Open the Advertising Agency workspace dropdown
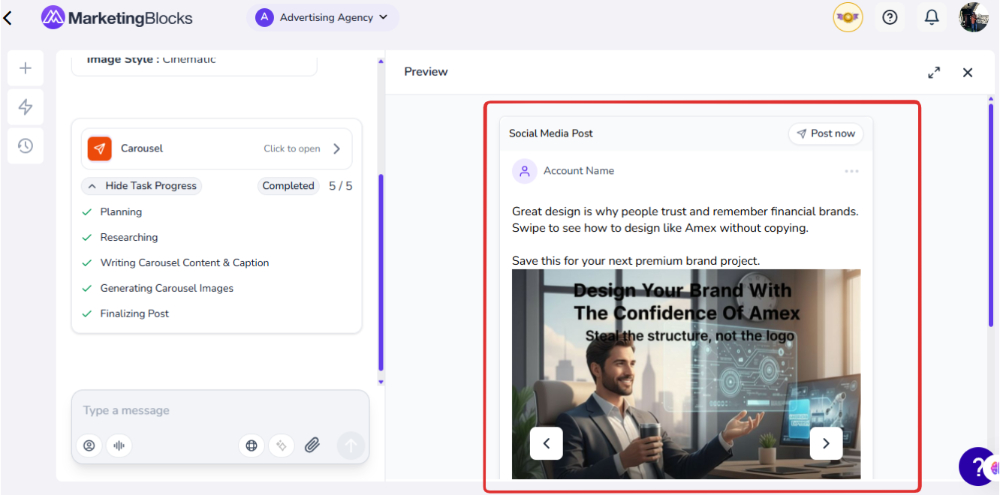Screen dimensions: 1000x495 [322, 17]
